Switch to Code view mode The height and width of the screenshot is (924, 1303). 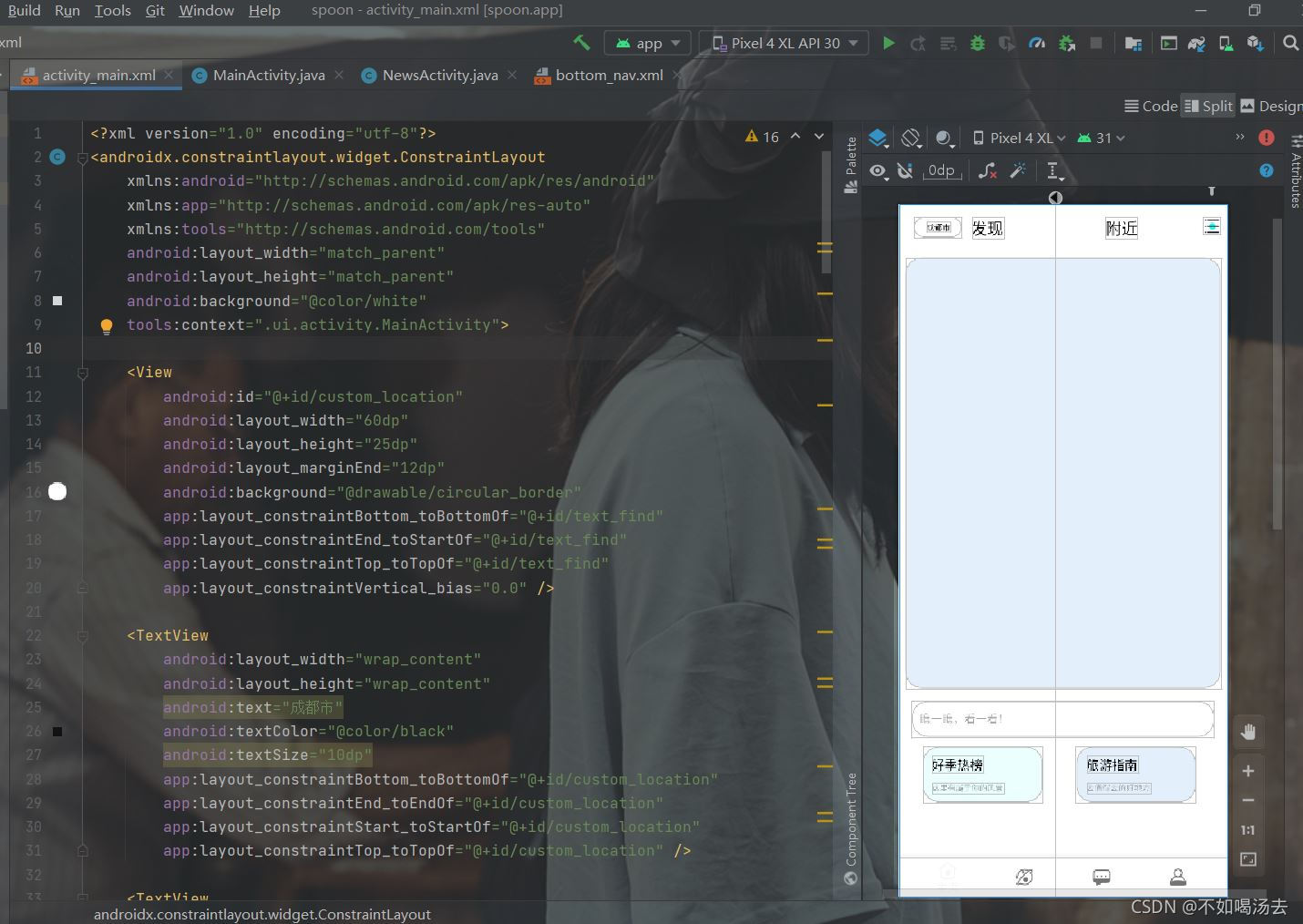1151,106
